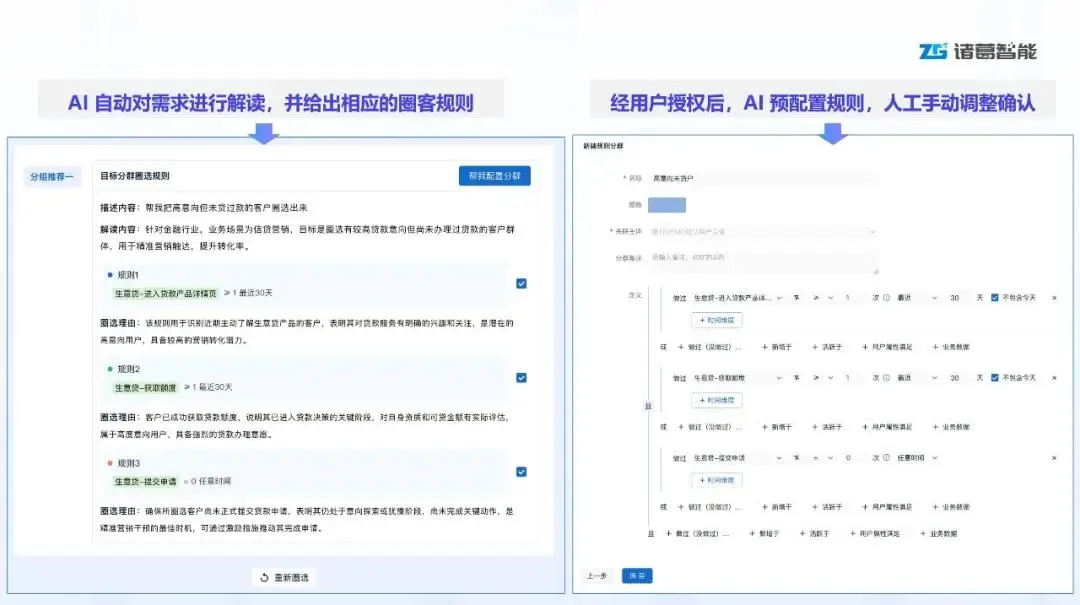Click 时间维度 add button under 生意贷-提交申请
The height and width of the screenshot is (605, 1080).
pyautogui.click(x=716, y=480)
